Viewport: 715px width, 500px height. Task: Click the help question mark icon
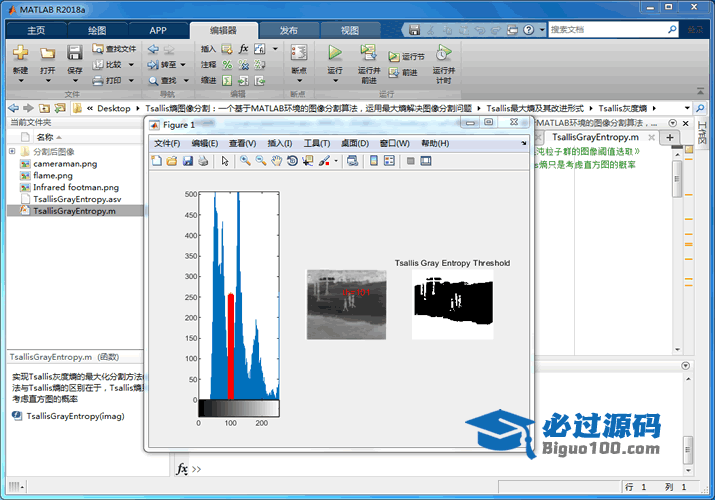tap(528, 30)
